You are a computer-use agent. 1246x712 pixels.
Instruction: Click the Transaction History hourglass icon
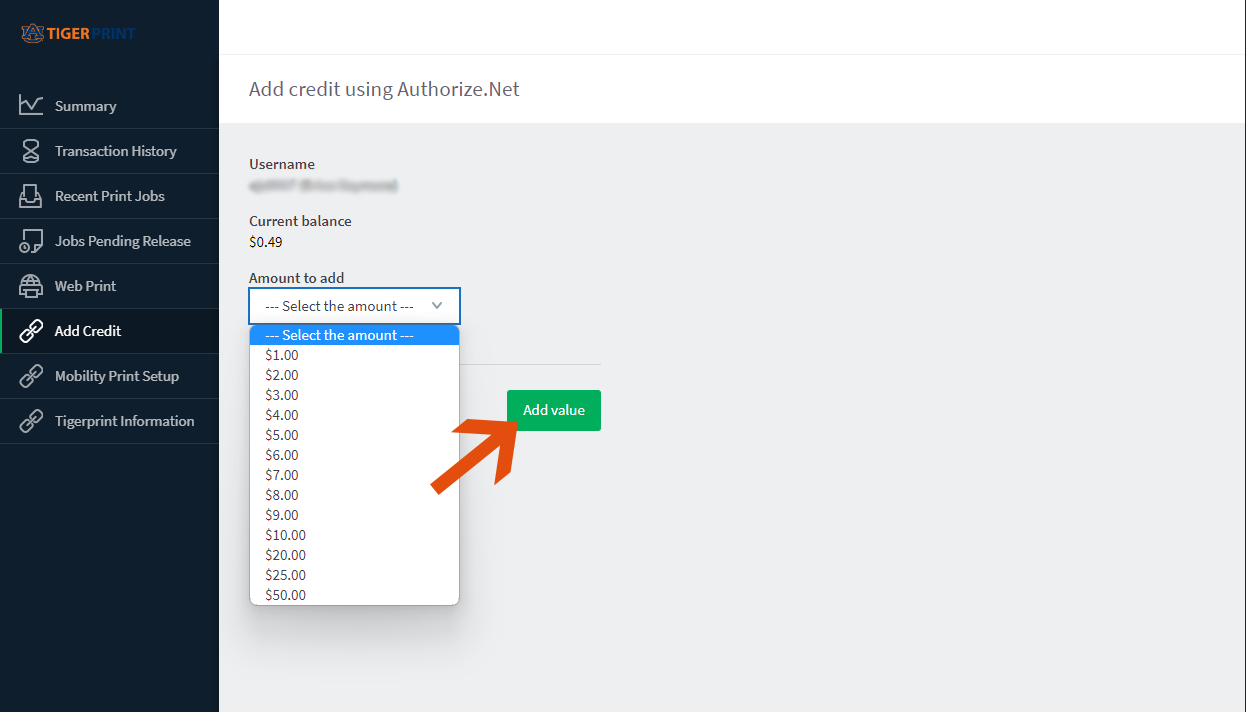pos(31,151)
